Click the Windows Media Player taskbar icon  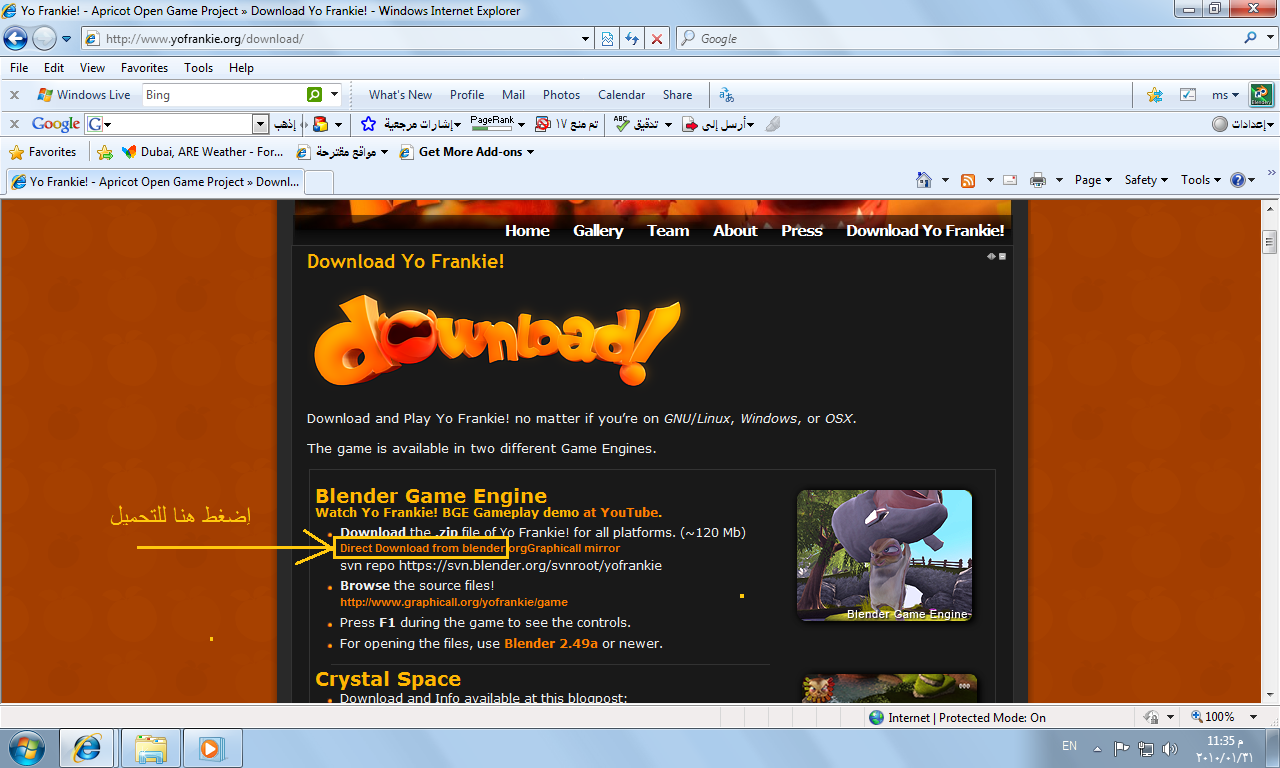[x=210, y=748]
